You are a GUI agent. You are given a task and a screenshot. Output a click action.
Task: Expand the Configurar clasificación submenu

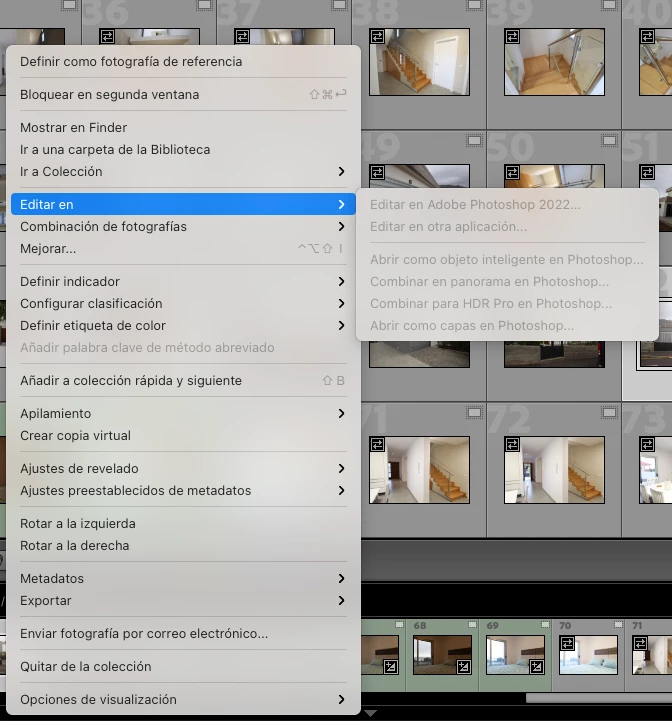point(183,303)
